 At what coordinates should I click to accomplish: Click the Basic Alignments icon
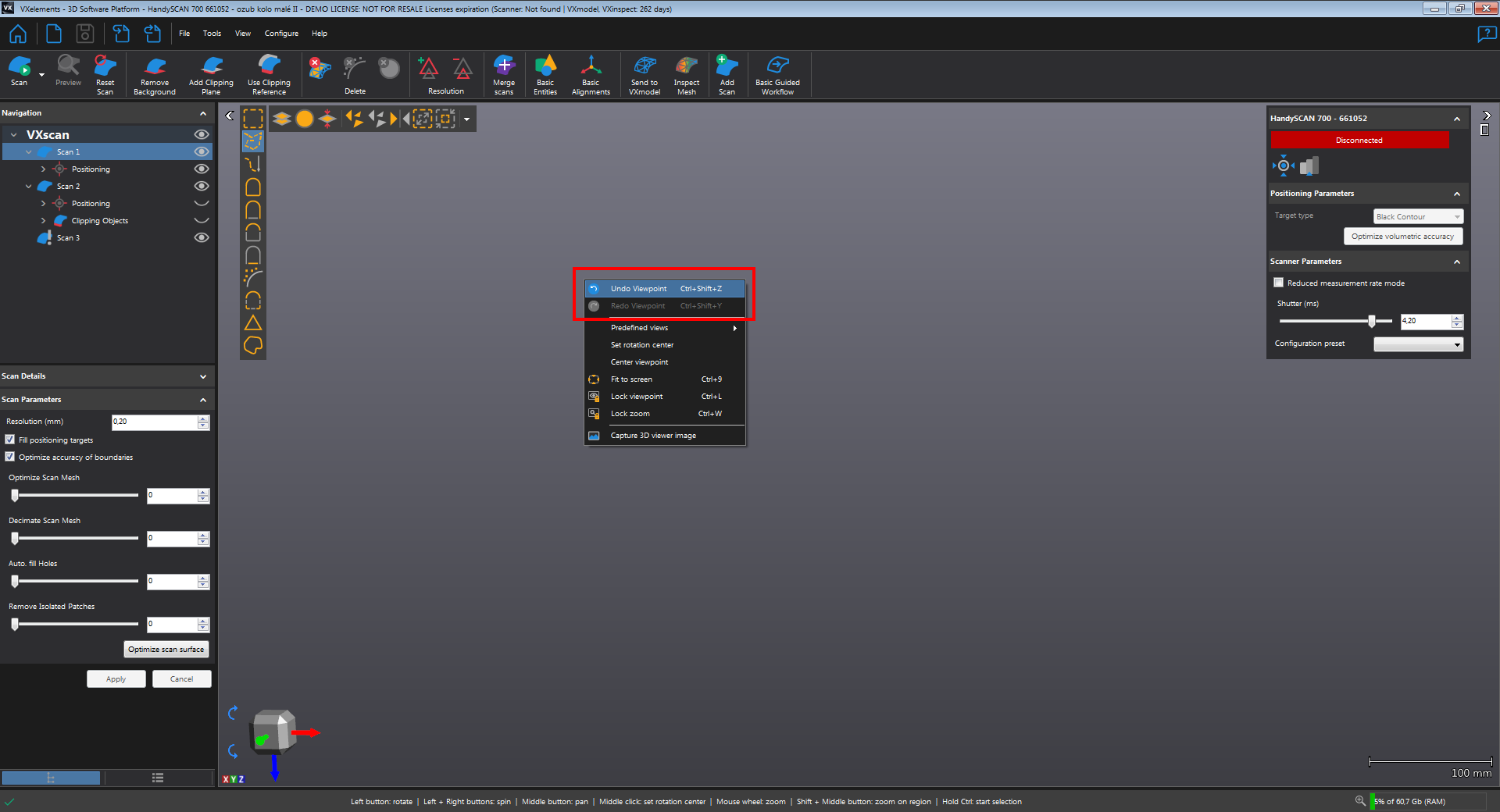pyautogui.click(x=591, y=75)
